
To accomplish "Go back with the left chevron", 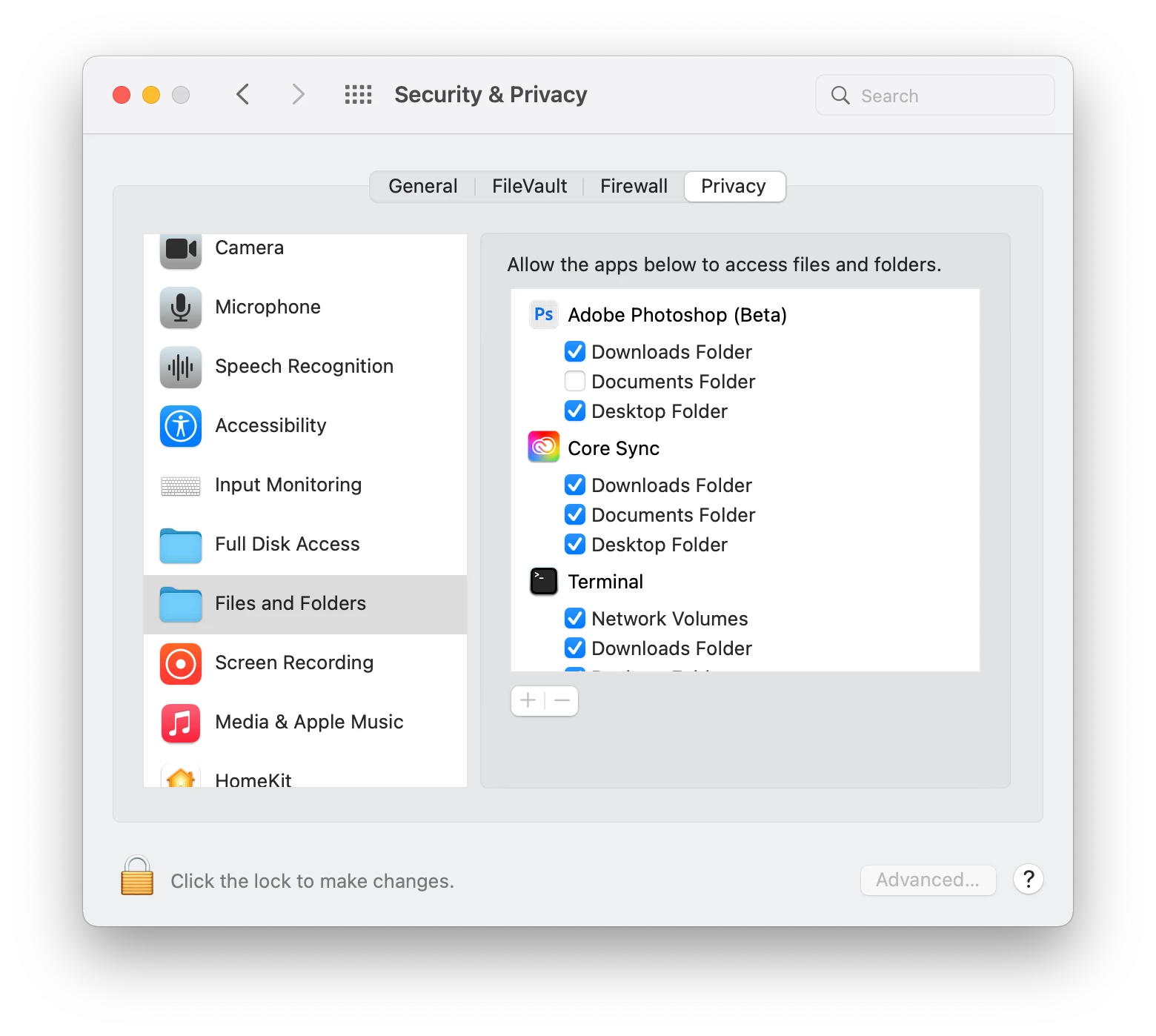I will [243, 95].
